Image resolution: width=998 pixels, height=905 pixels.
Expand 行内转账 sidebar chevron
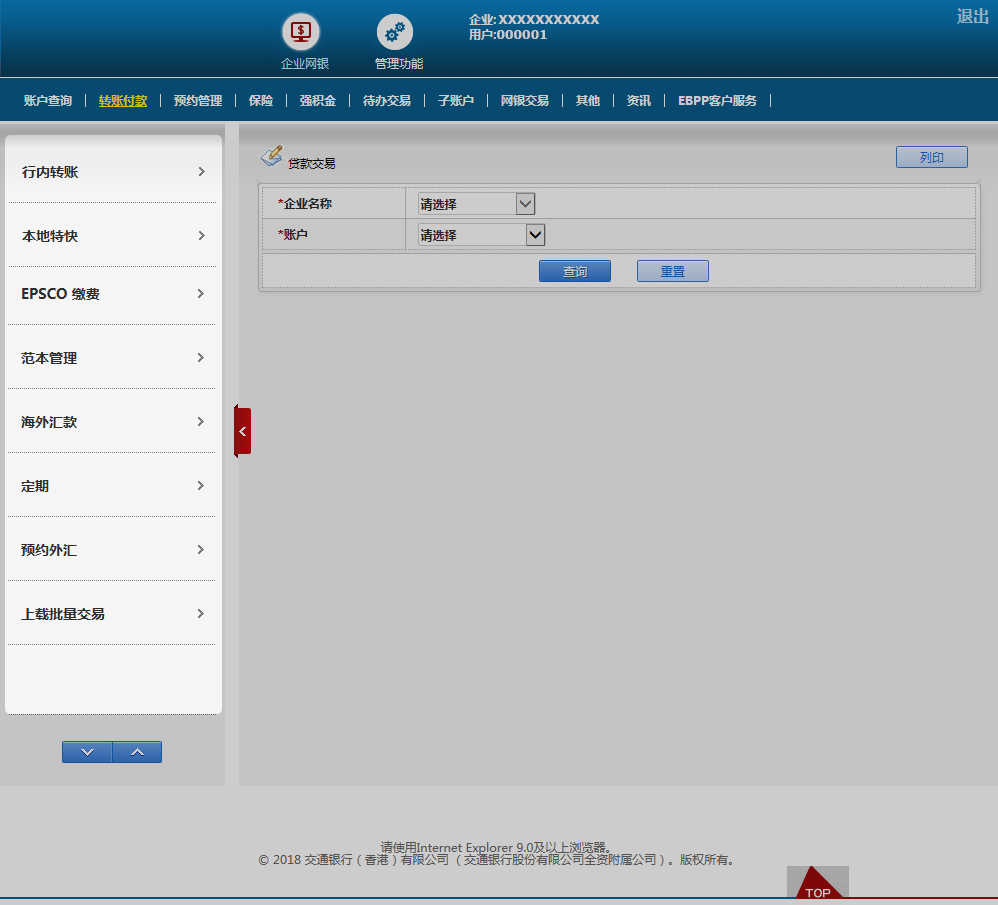pyautogui.click(x=201, y=172)
